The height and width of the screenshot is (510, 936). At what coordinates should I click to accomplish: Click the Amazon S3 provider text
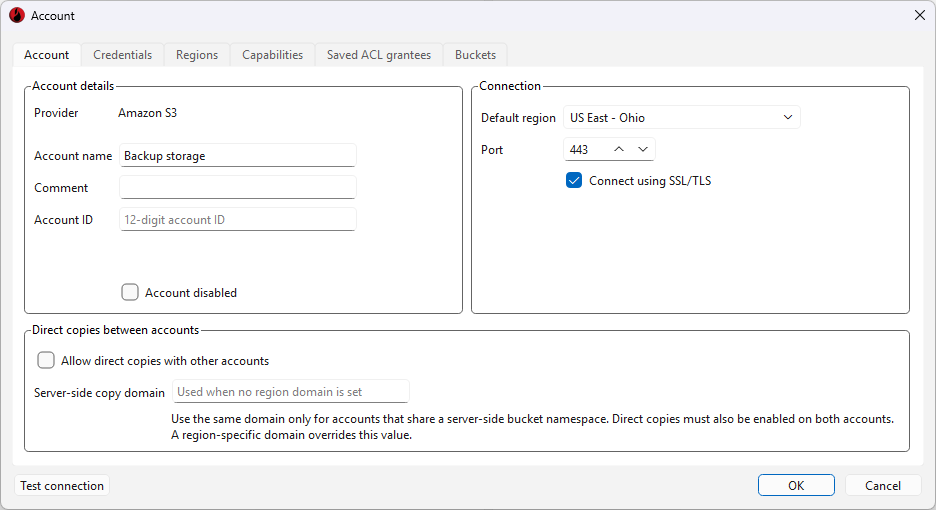(147, 113)
